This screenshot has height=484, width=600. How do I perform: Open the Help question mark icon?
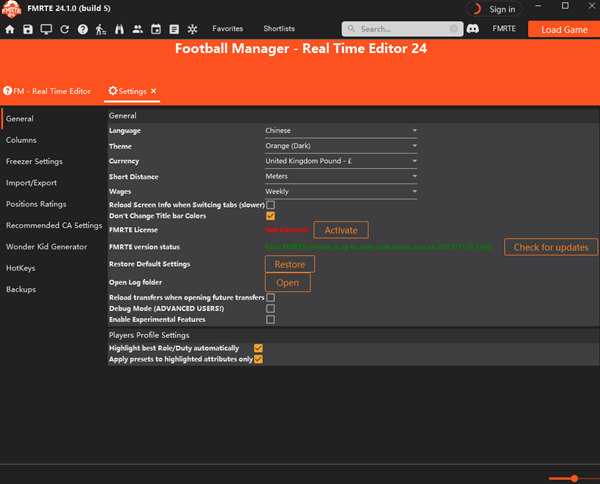83,29
